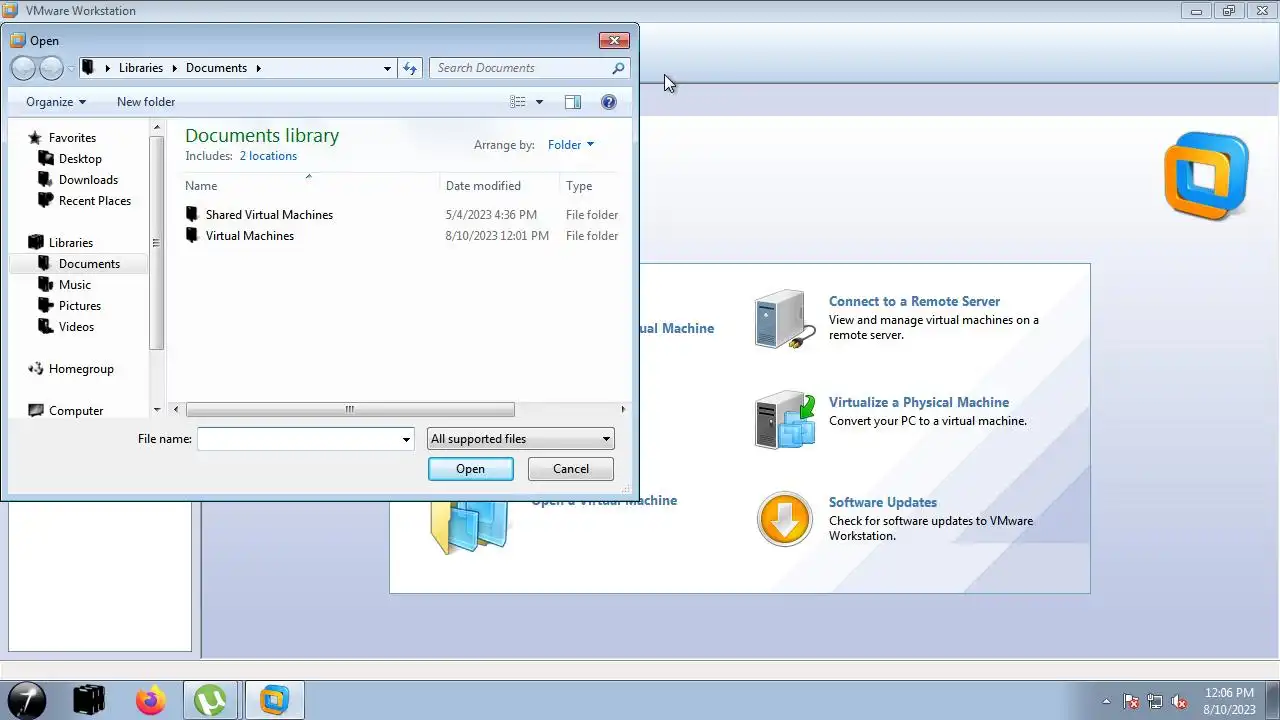The width and height of the screenshot is (1280, 720).
Task: Click the Favorites star icon
Action: (36, 138)
